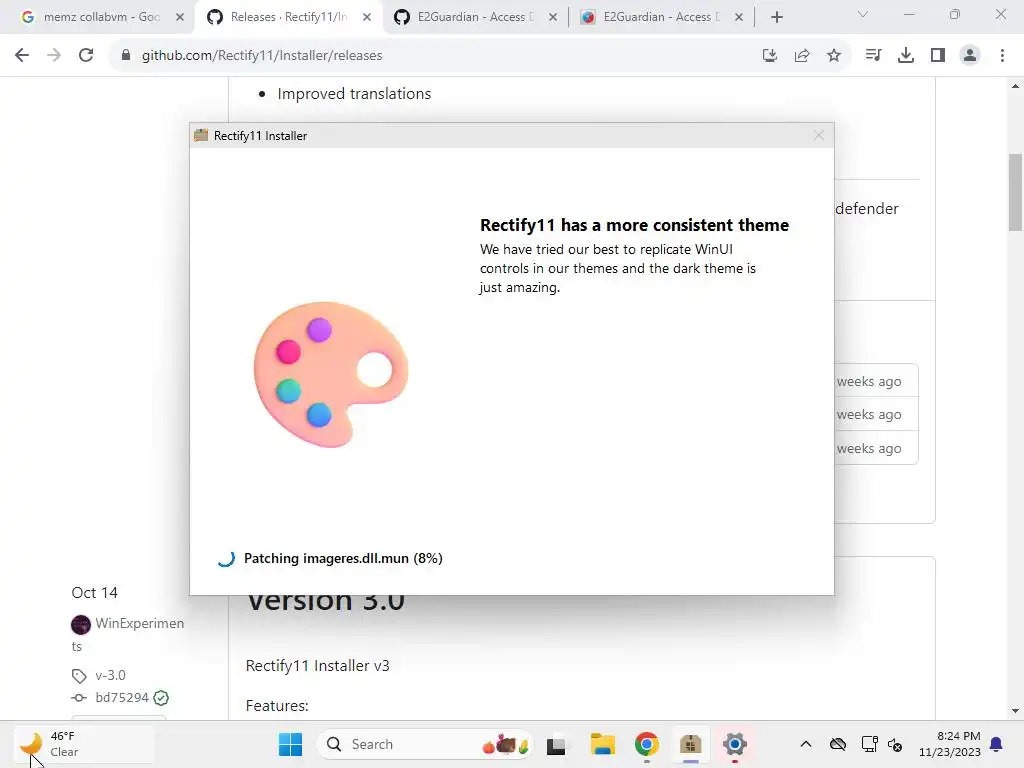This screenshot has height=768, width=1024.
Task: Open the Windows Start menu
Action: pos(290,744)
